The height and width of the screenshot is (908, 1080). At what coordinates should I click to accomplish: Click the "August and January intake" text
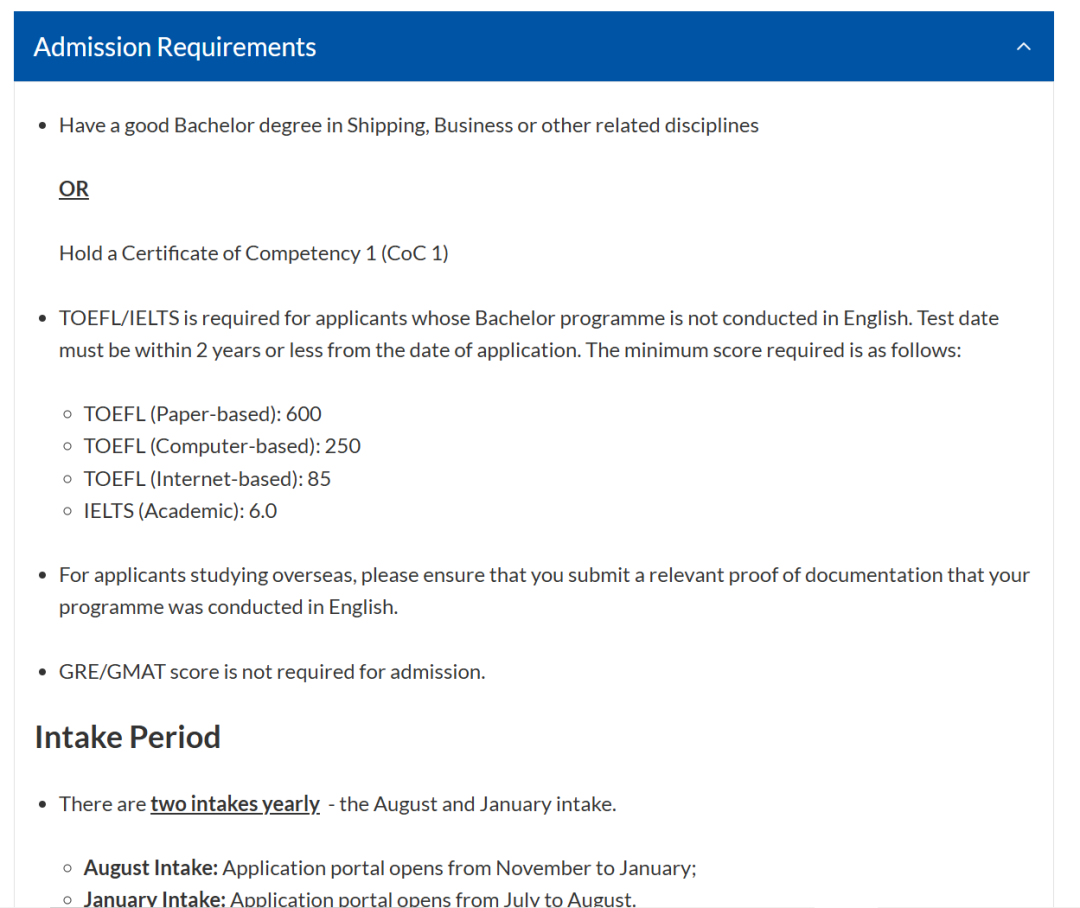coord(477,804)
